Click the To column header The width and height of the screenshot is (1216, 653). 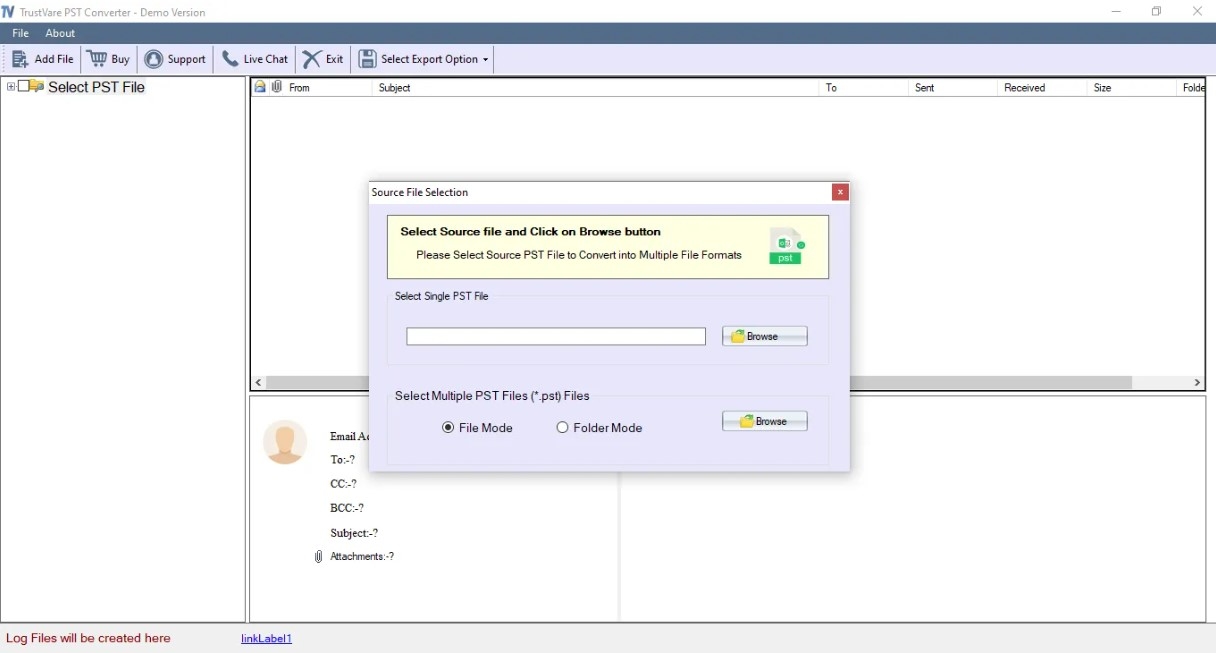(x=864, y=88)
